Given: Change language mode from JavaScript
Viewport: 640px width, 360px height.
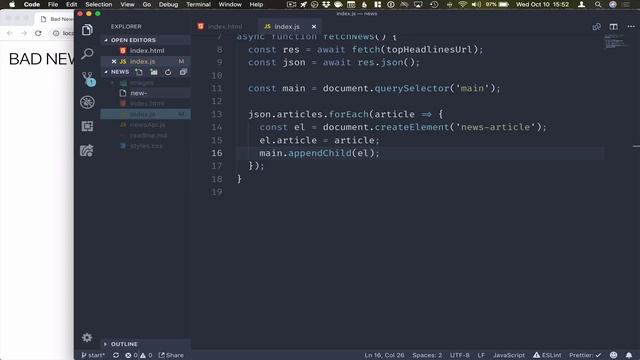Looking at the screenshot, I should click(509, 355).
